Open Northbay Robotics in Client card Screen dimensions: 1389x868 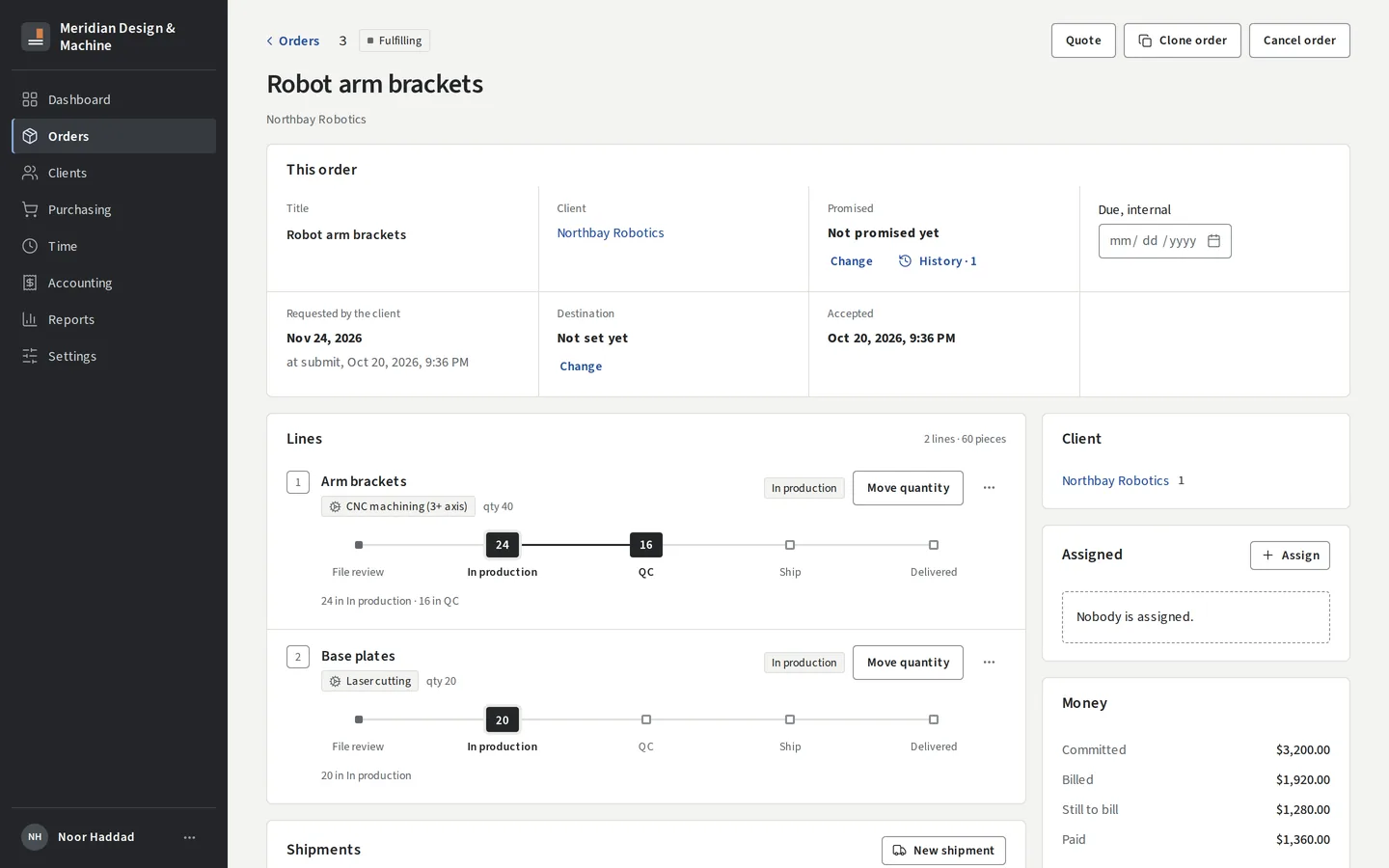1115,480
